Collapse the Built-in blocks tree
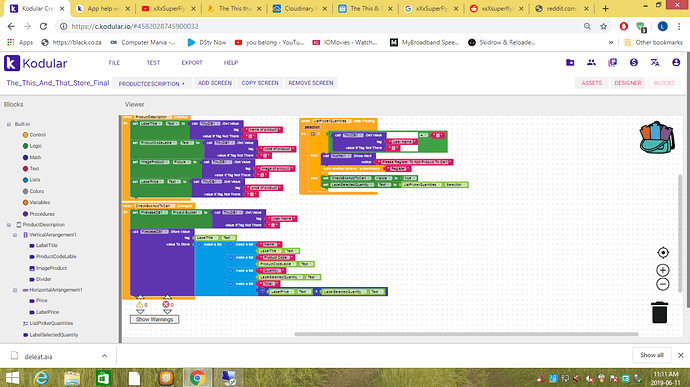The height and width of the screenshot is (387, 690). 8,125
